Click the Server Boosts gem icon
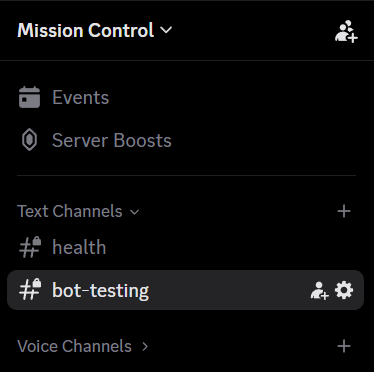The image size is (374, 372). (x=29, y=140)
